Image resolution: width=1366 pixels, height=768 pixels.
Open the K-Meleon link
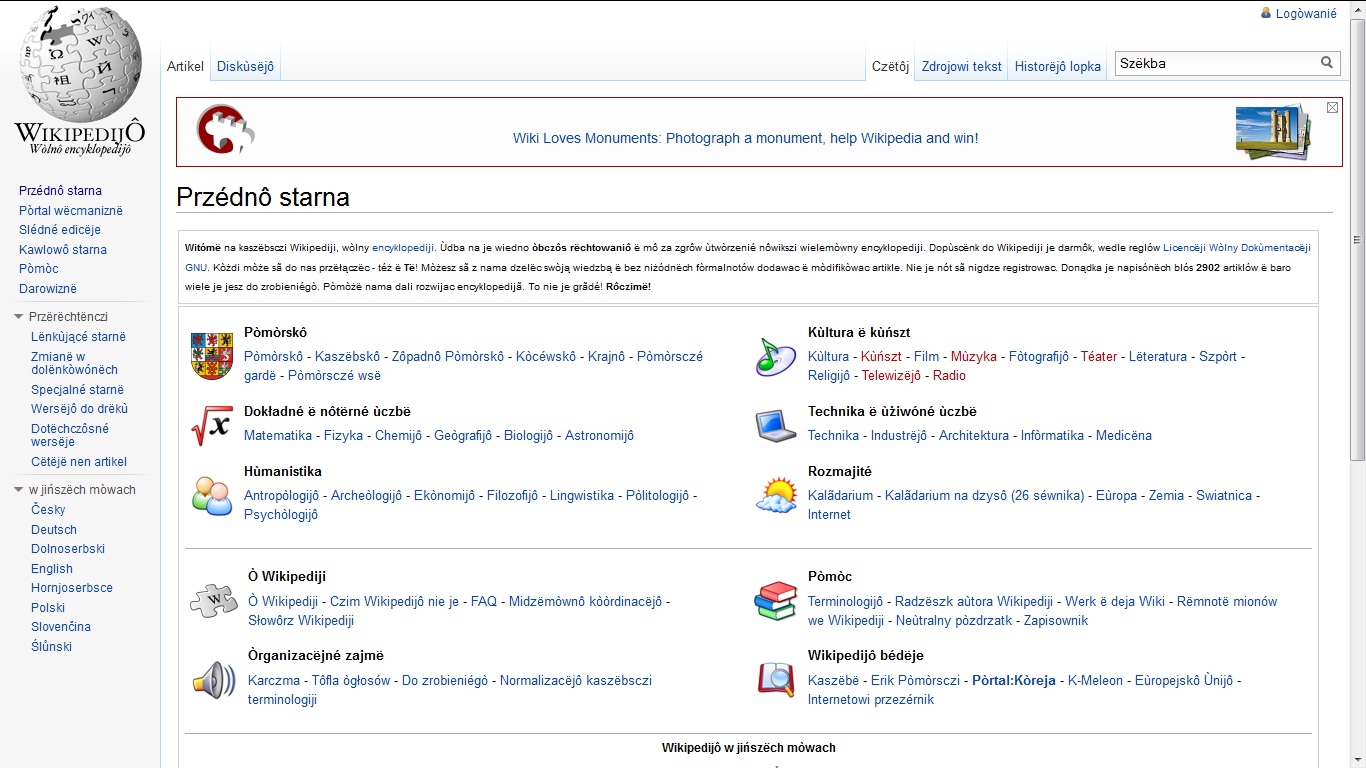pos(1095,681)
